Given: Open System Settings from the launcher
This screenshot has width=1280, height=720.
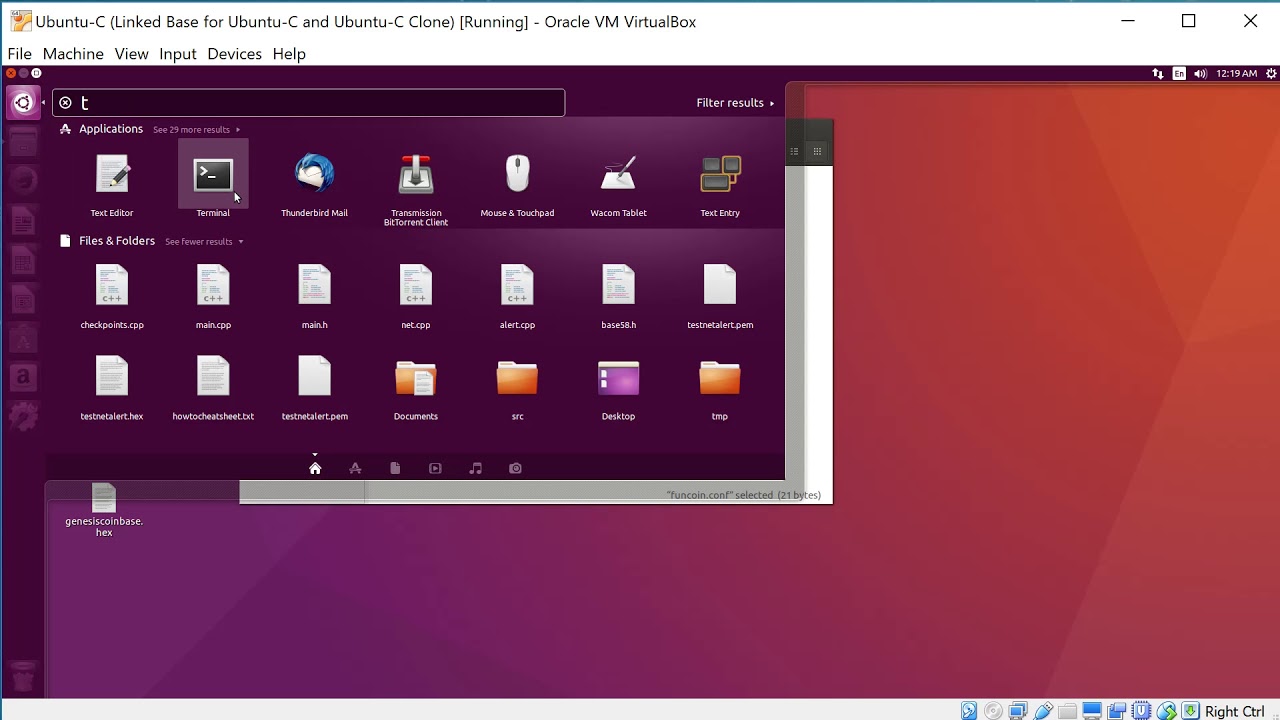Looking at the screenshot, I should [x=23, y=416].
